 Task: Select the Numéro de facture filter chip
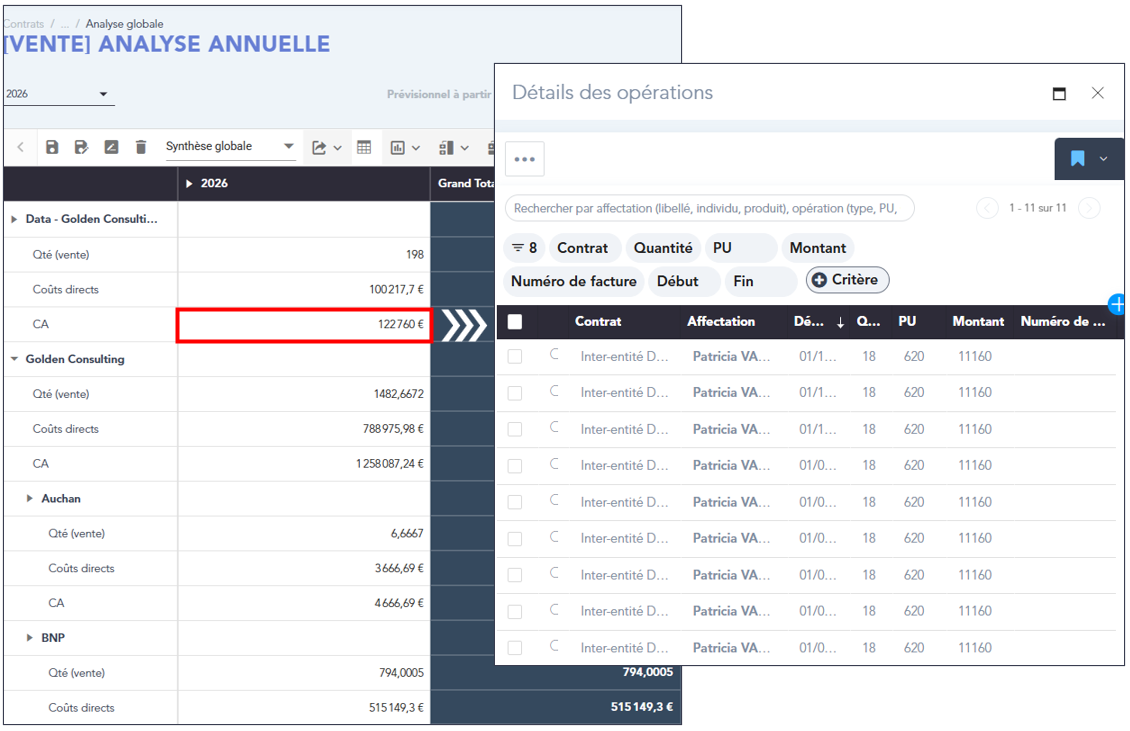point(573,281)
